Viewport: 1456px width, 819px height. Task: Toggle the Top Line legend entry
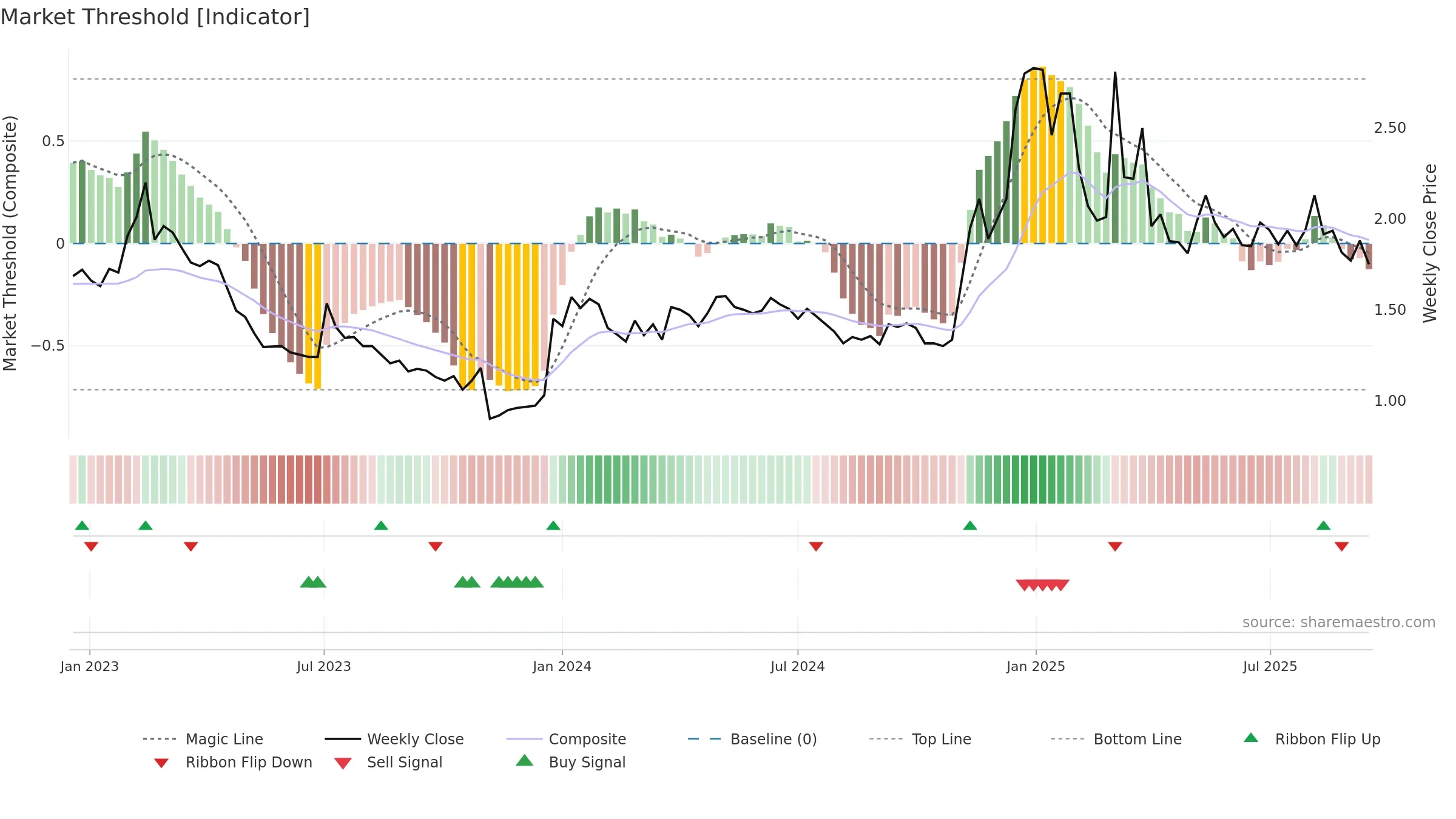point(920,739)
